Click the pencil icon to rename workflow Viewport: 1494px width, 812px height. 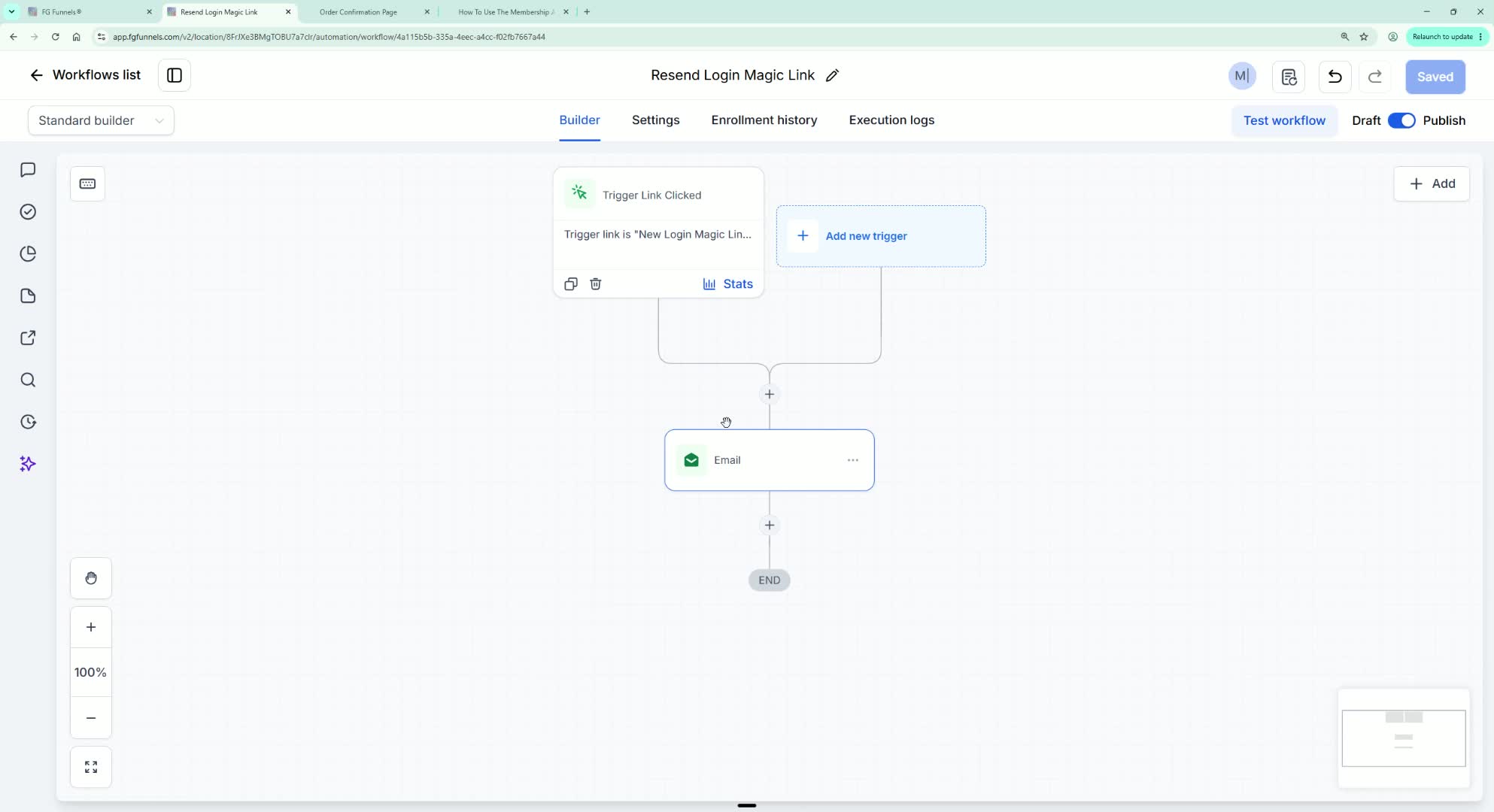tap(832, 75)
